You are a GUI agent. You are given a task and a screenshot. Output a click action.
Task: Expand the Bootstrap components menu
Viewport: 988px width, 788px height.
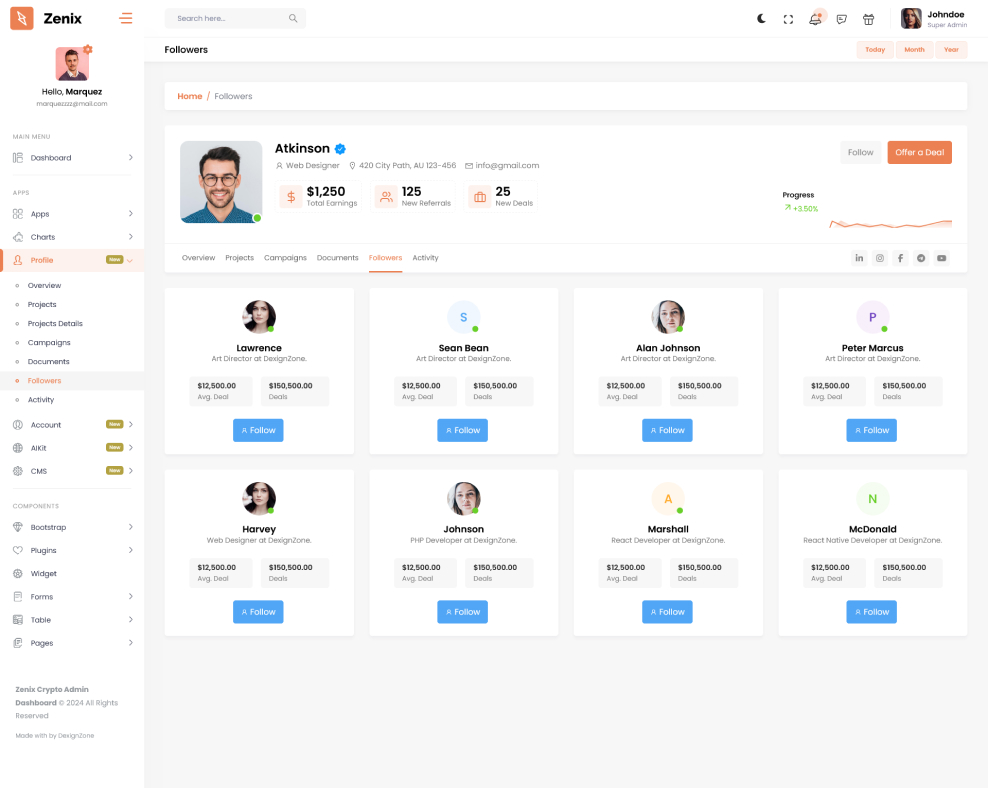tap(72, 527)
